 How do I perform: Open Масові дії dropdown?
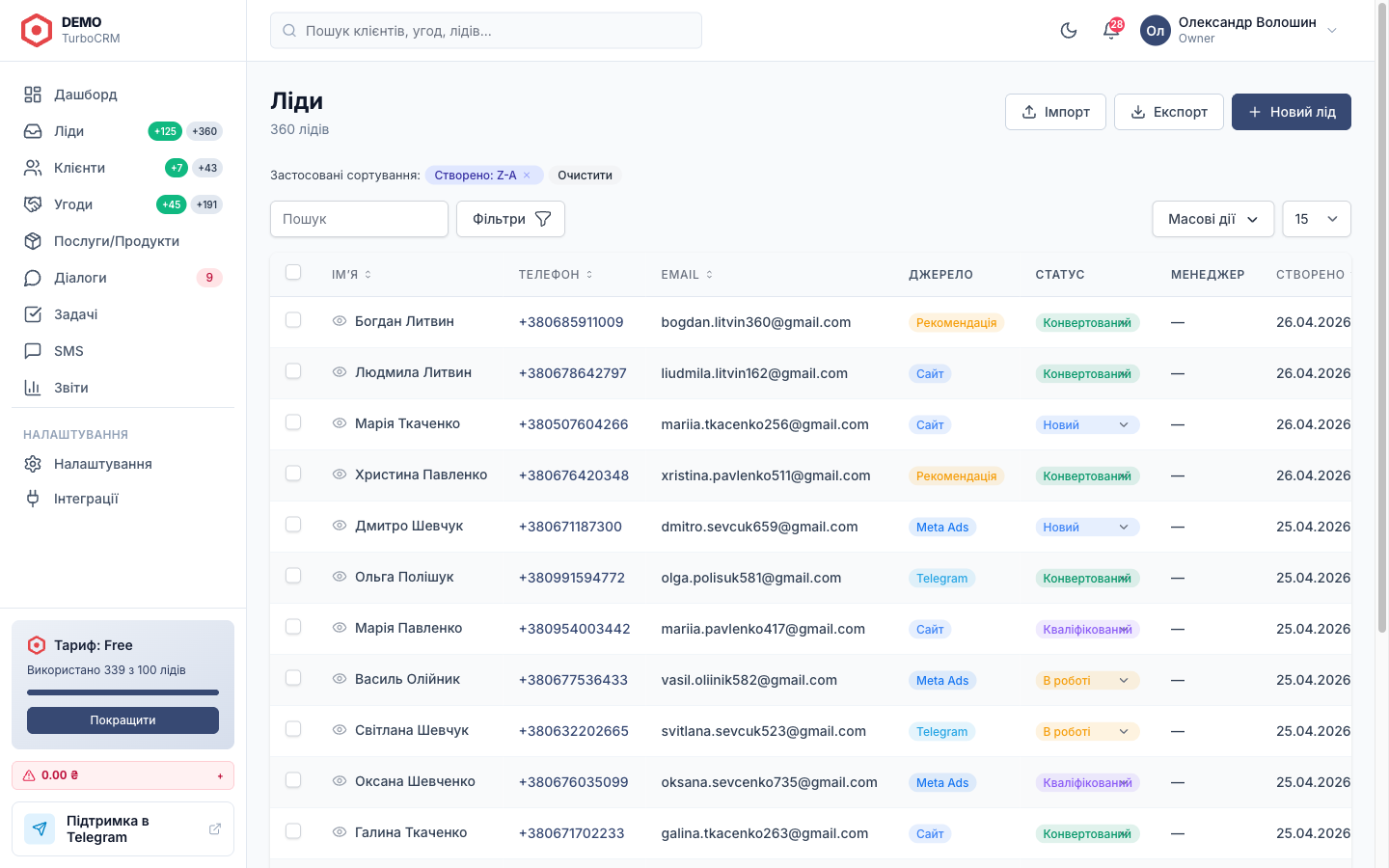[1213, 219]
